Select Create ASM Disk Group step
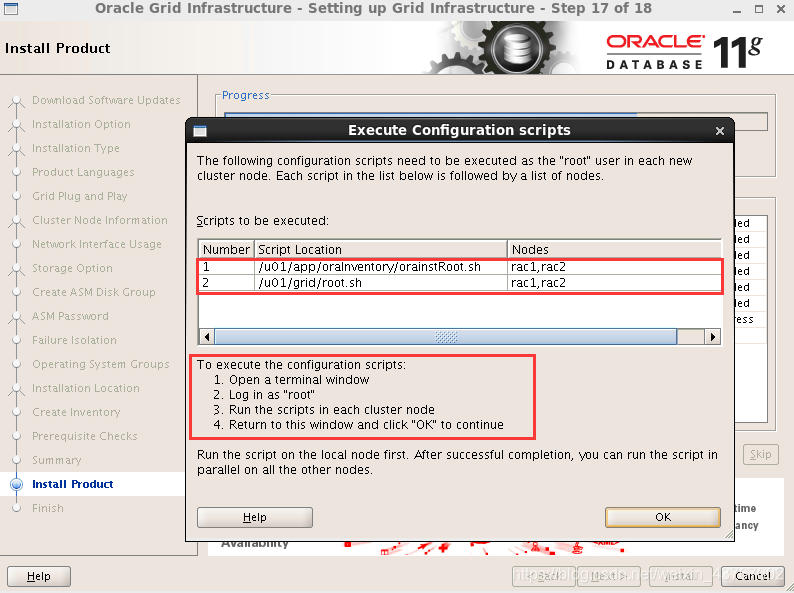This screenshot has width=794, height=593. [94, 292]
